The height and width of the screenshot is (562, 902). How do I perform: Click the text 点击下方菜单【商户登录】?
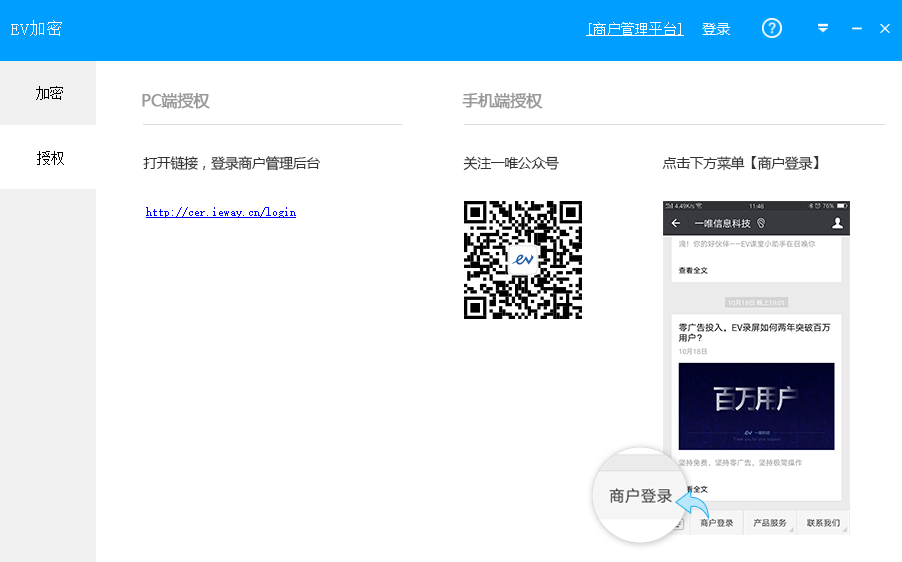click(x=742, y=163)
